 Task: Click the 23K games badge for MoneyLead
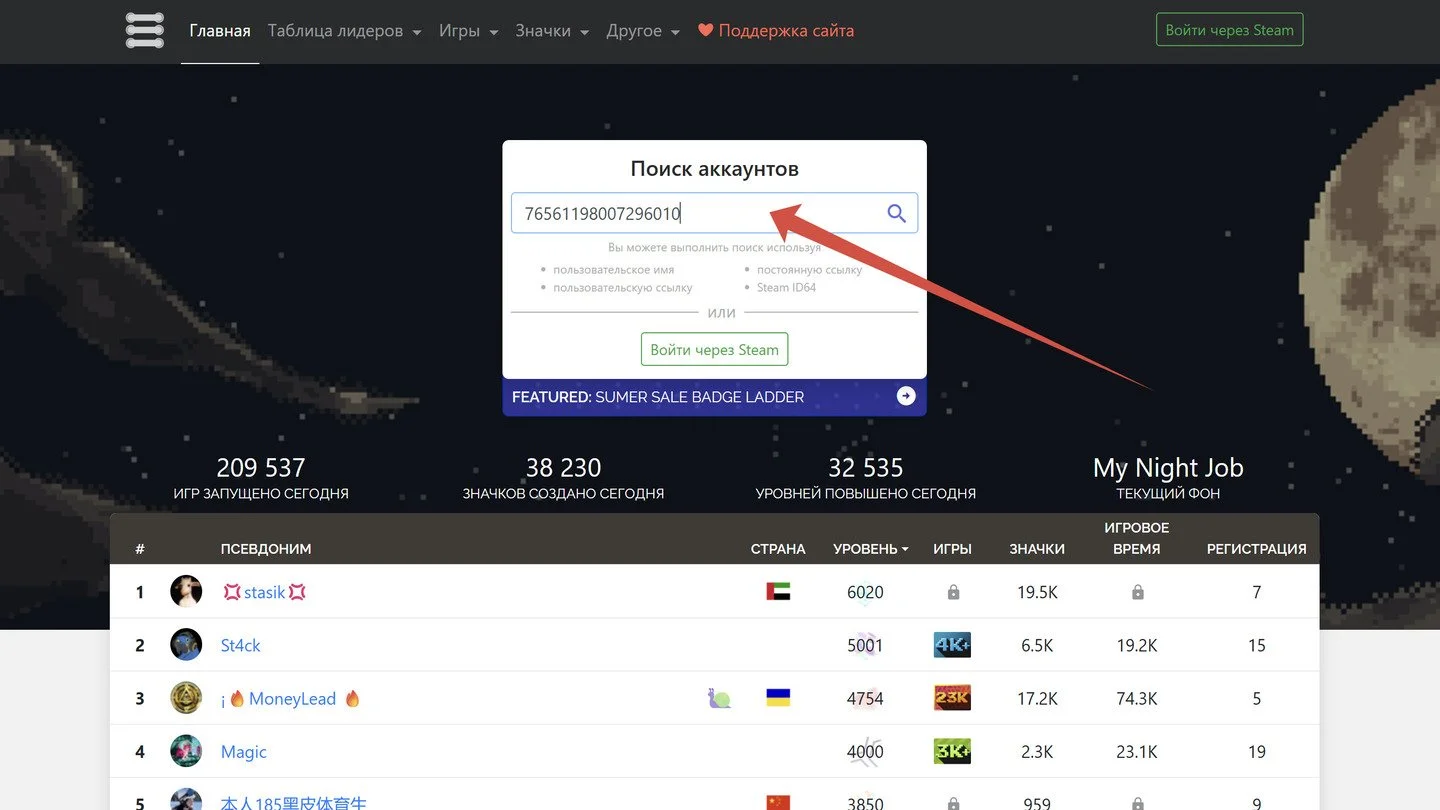[x=952, y=698]
